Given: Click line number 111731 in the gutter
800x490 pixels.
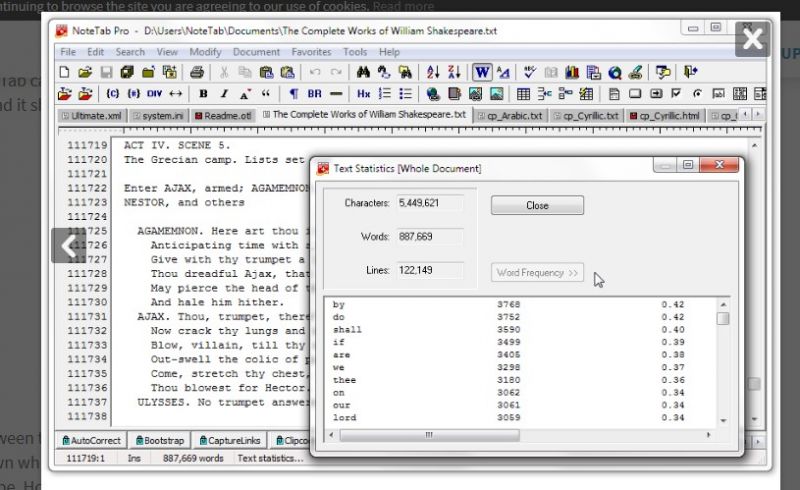Looking at the screenshot, I should pyautogui.click(x=87, y=316).
